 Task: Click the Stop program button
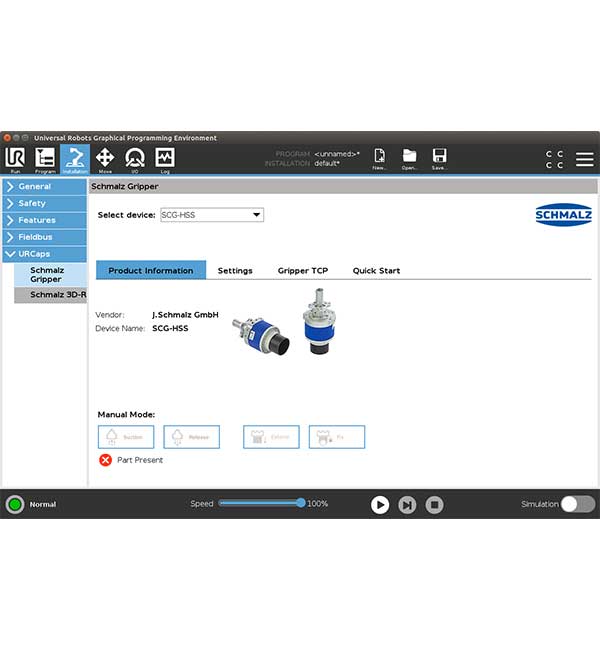435,505
